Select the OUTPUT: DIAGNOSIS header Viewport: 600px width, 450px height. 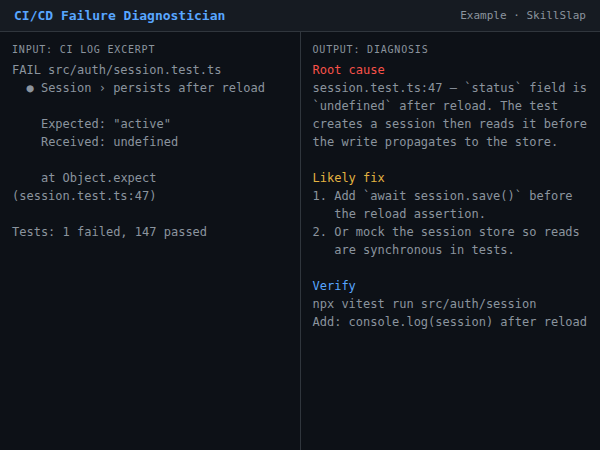370,49
